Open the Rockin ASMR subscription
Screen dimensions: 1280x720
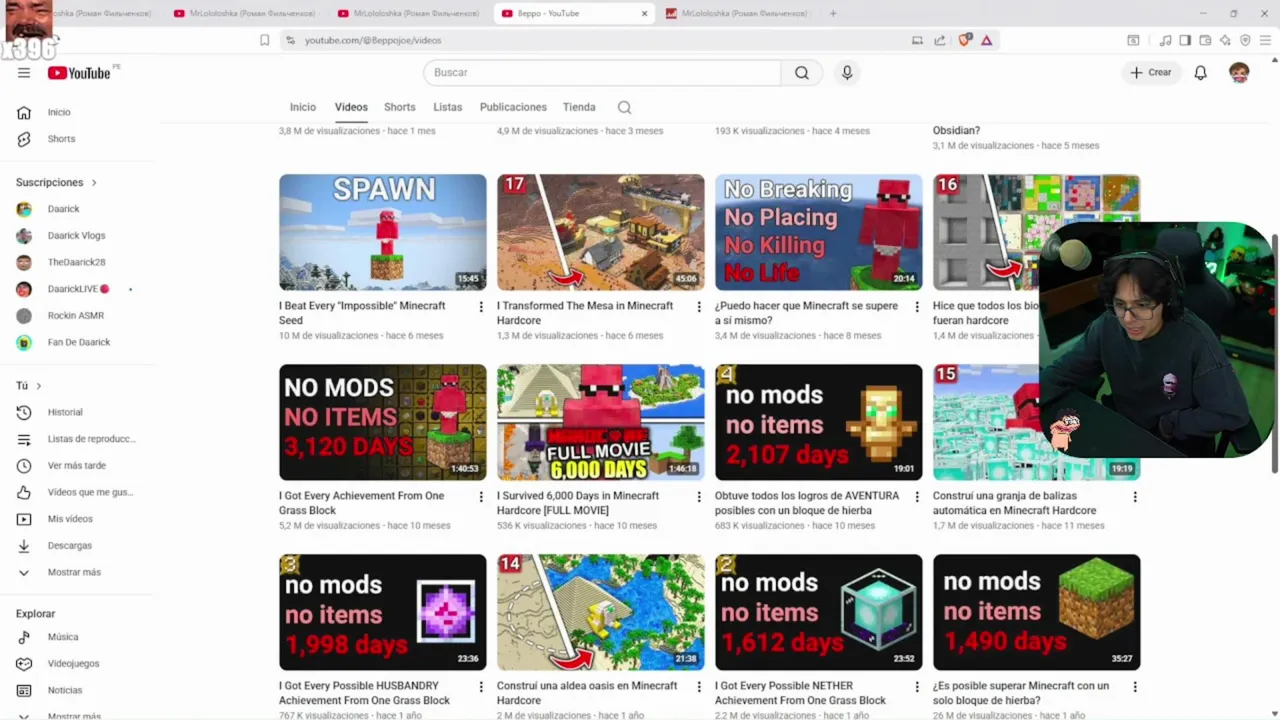78,315
